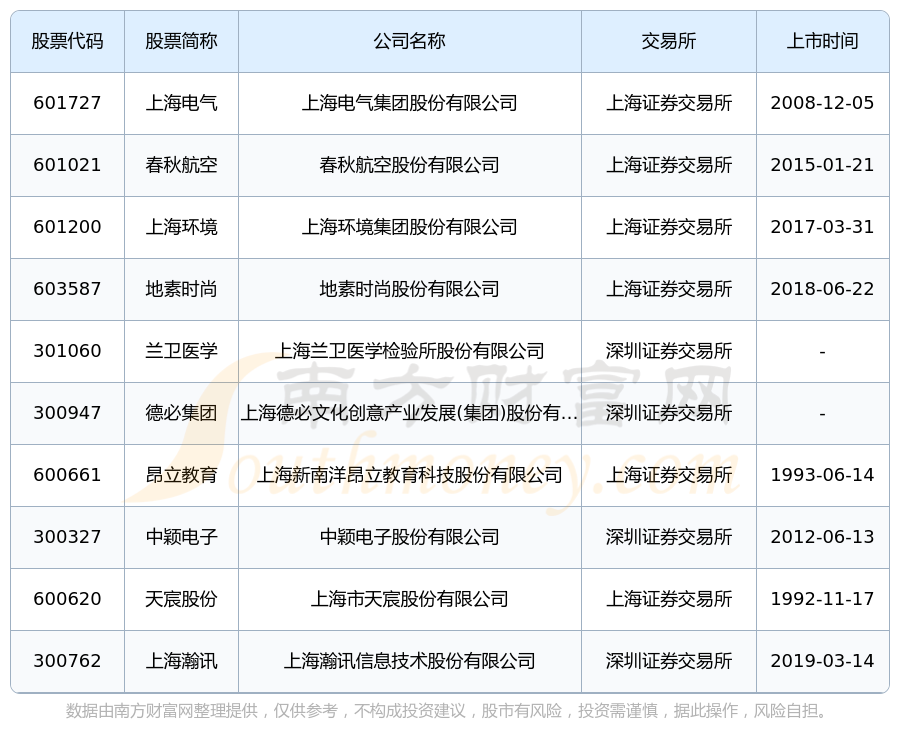
Task: Click the exchange cell in 600620 row
Action: [669, 599]
